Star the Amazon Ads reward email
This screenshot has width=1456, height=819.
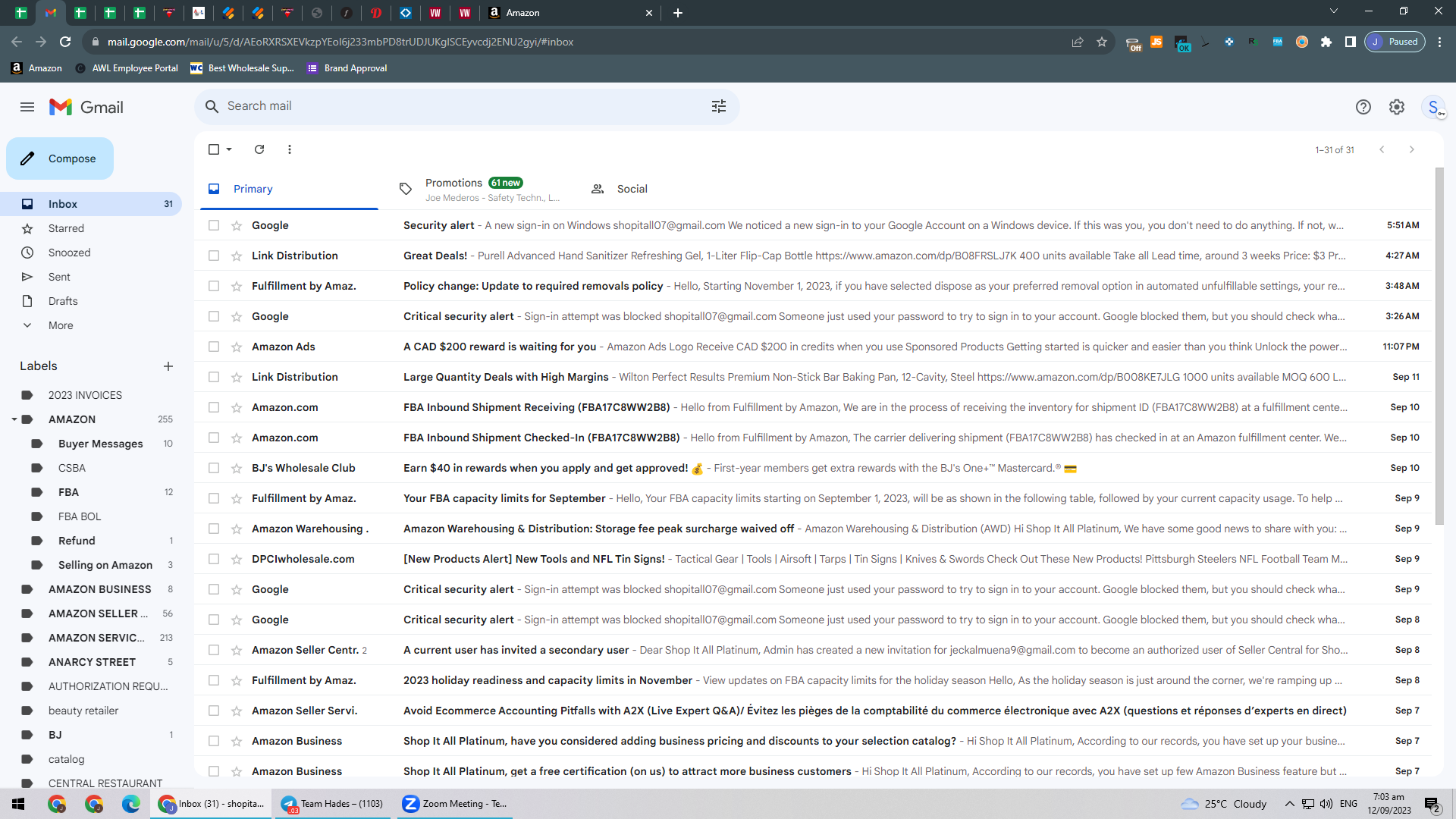[x=237, y=347]
